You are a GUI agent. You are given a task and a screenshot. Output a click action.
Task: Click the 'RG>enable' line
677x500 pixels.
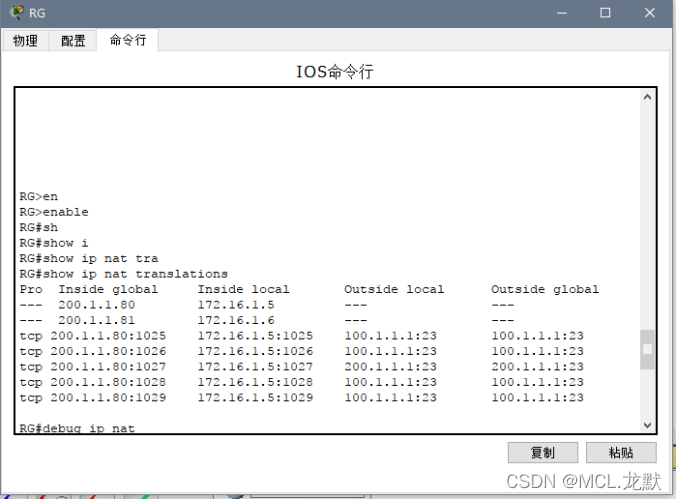tap(54, 212)
